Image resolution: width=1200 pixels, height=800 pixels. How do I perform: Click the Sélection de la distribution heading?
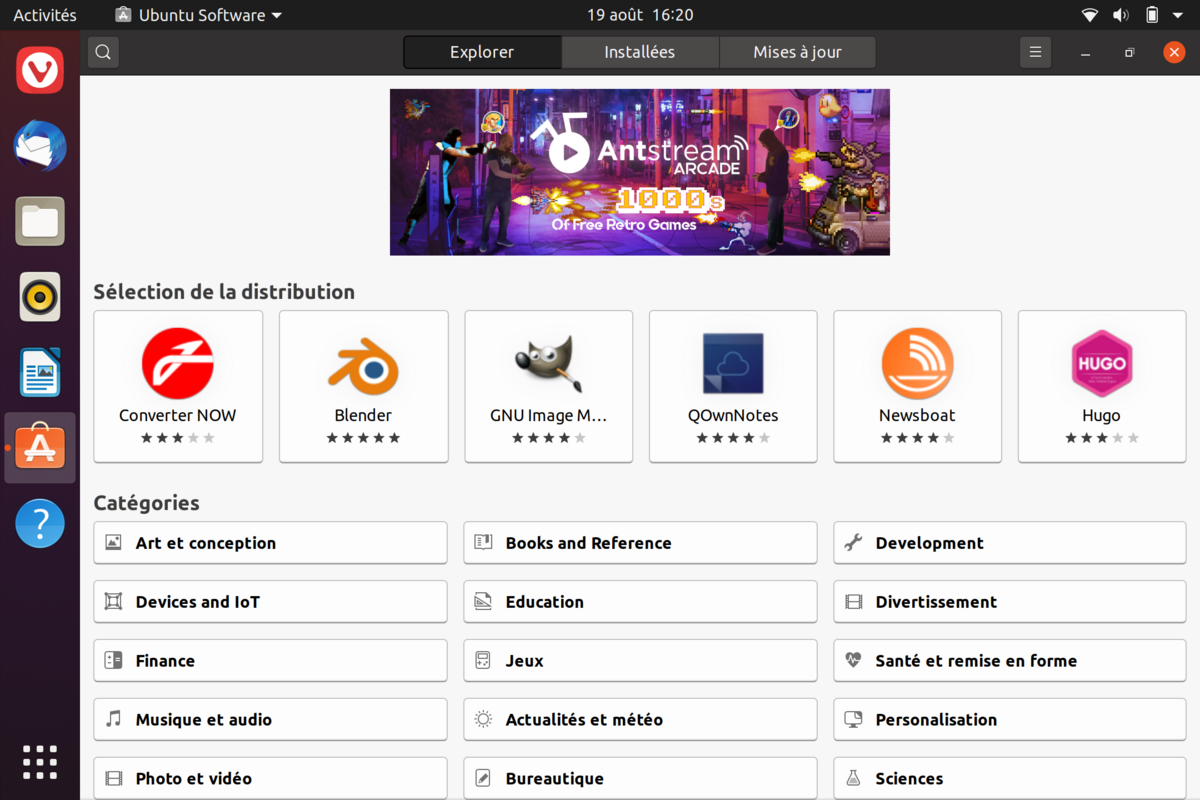click(x=224, y=292)
